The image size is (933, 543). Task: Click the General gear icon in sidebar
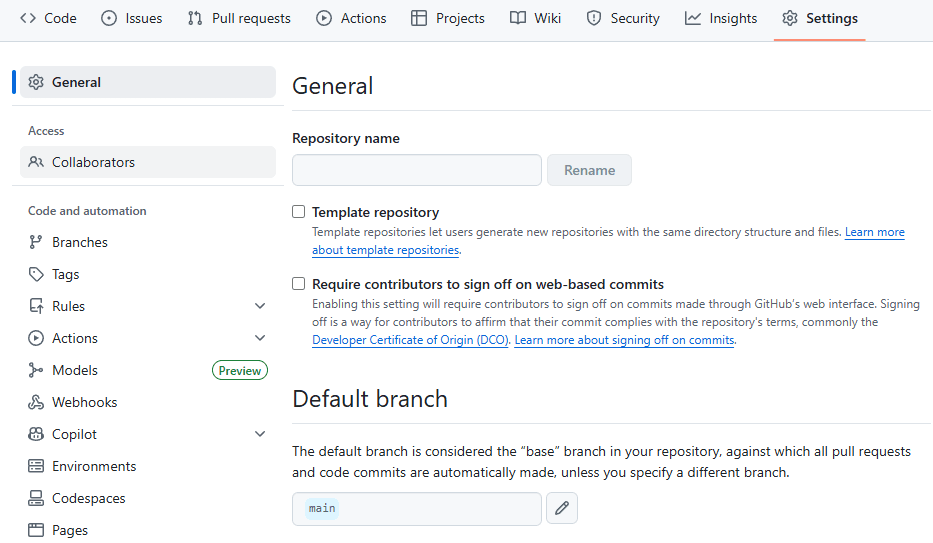36,82
